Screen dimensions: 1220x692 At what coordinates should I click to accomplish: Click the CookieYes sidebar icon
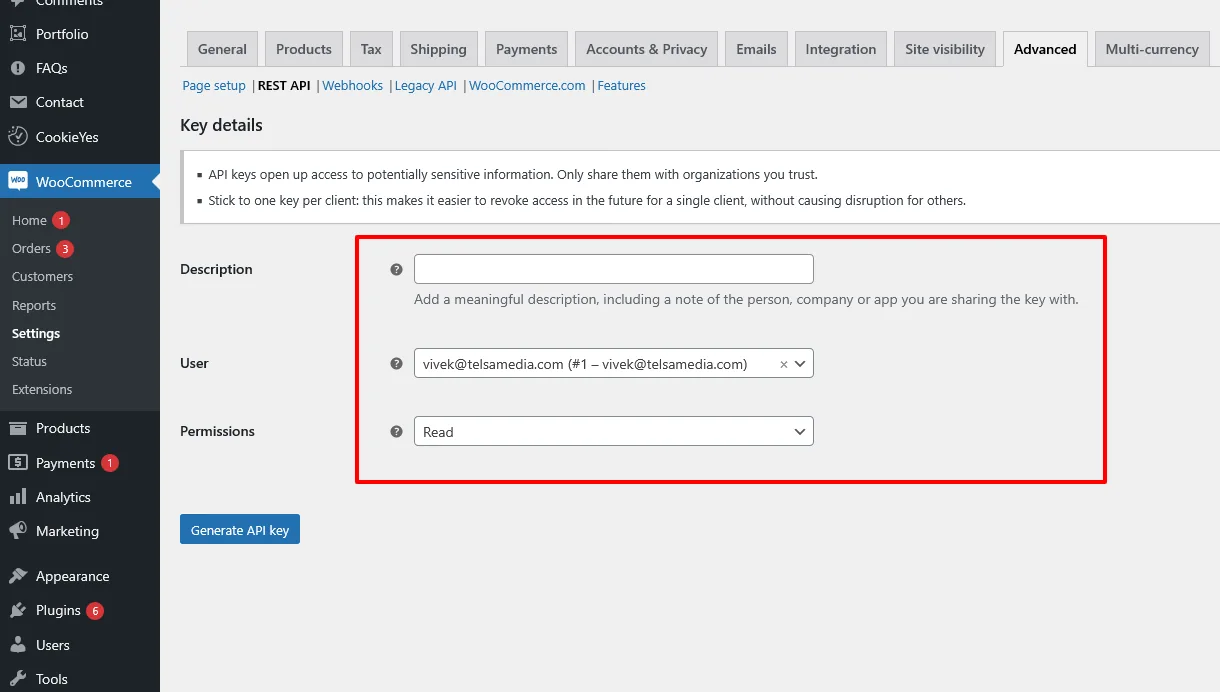coord(18,136)
